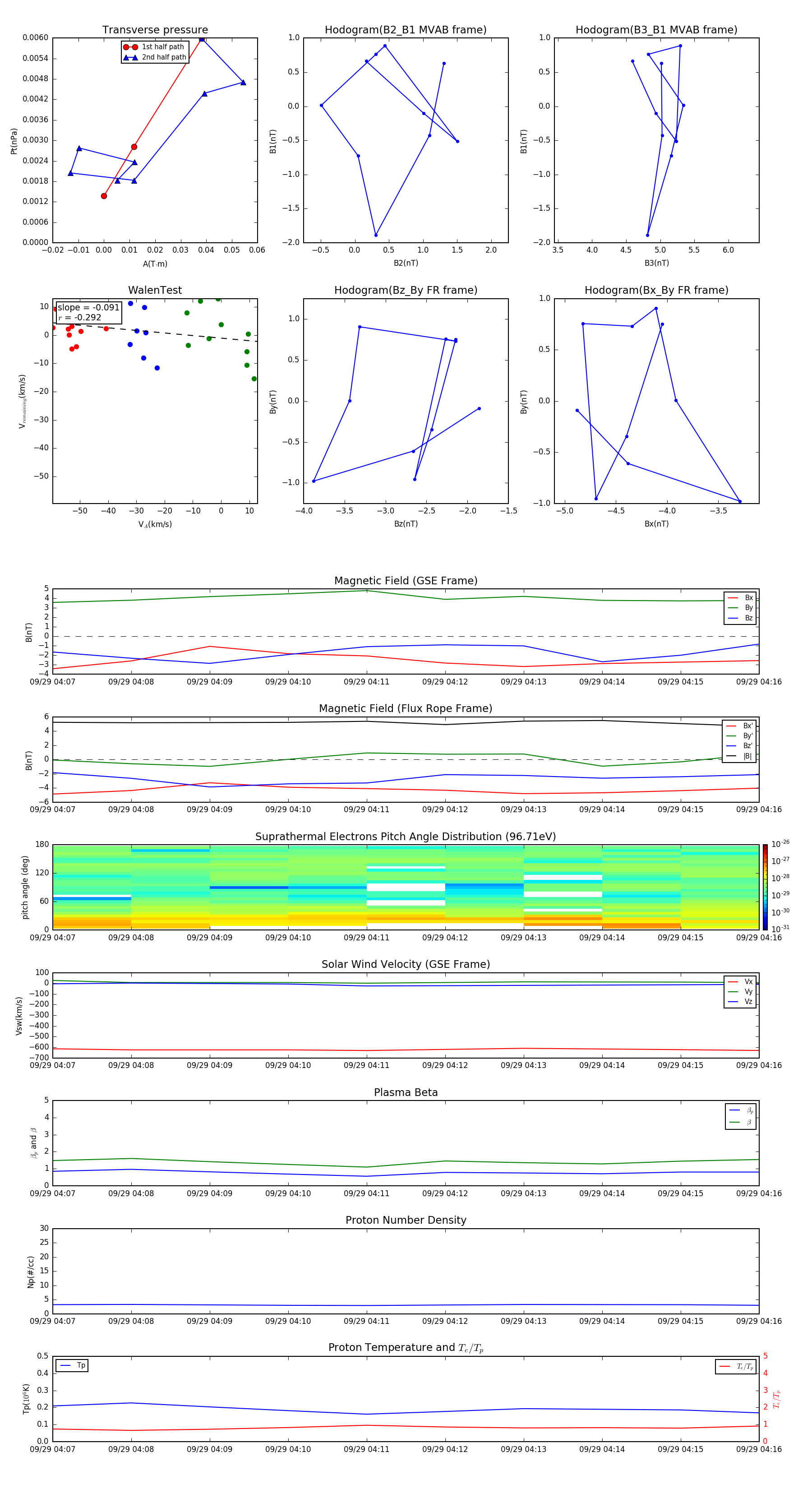The width and height of the screenshot is (812, 1489).
Task: Click the 'Vx' velocity legend entry
Action: [740, 981]
